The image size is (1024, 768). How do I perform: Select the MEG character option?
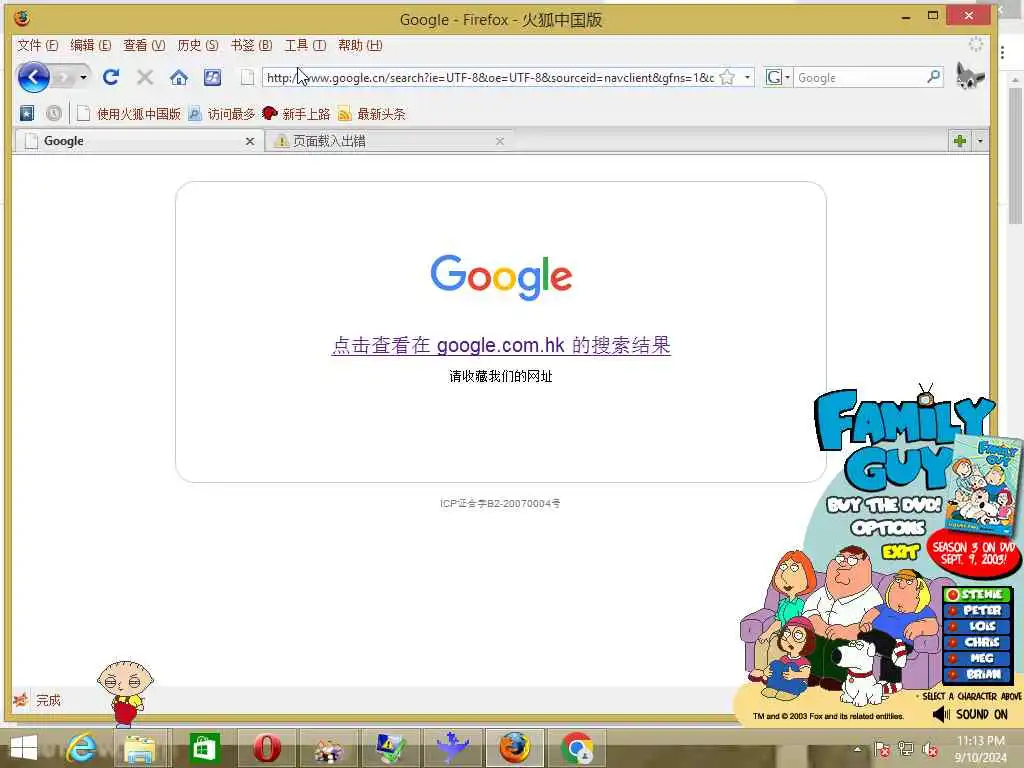point(978,658)
